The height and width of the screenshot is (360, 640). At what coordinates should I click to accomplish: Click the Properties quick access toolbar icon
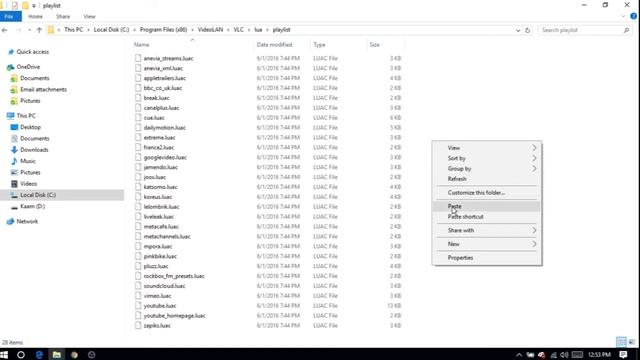pyautogui.click(x=15, y=6)
